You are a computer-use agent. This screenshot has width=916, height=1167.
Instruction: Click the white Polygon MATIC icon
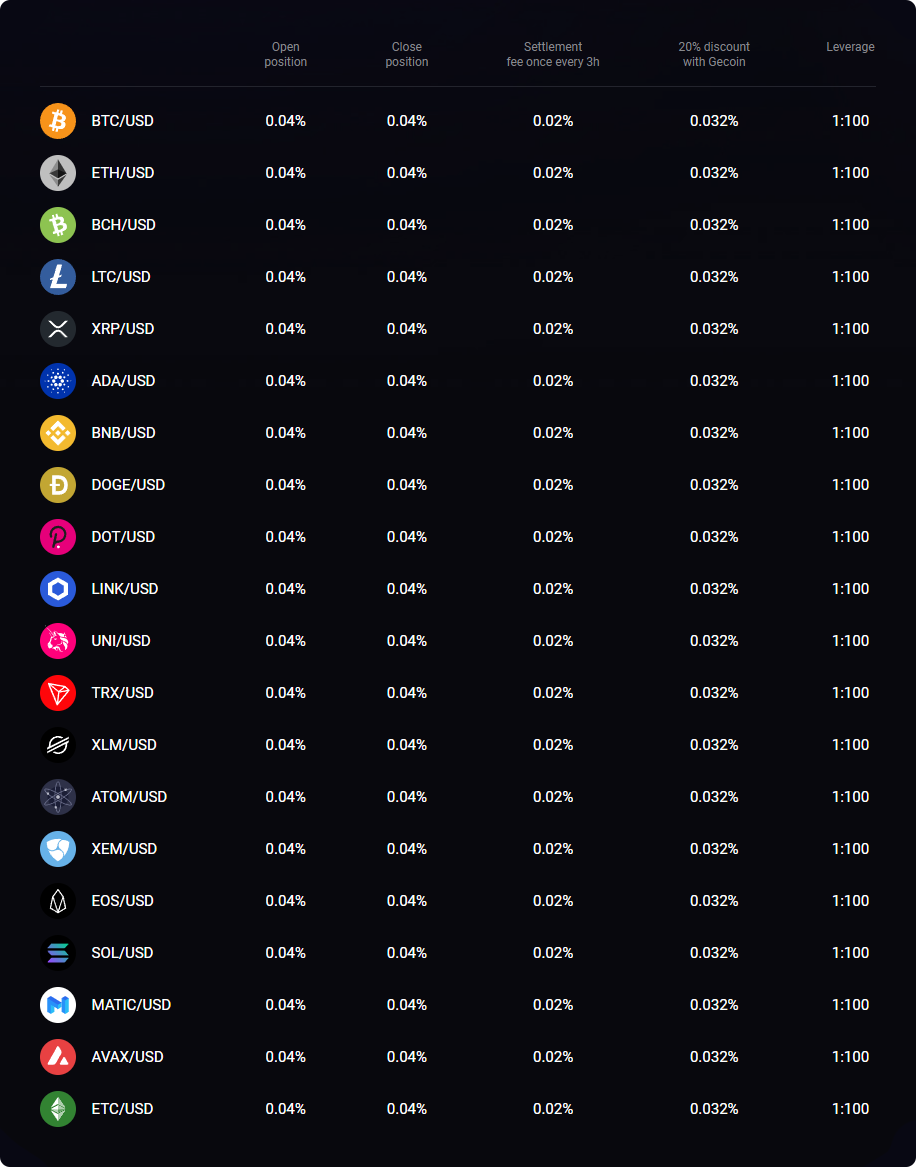pyautogui.click(x=58, y=1005)
